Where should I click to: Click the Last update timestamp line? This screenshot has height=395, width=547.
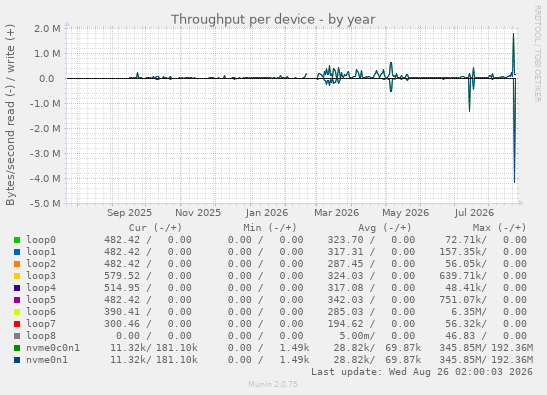coord(422,372)
